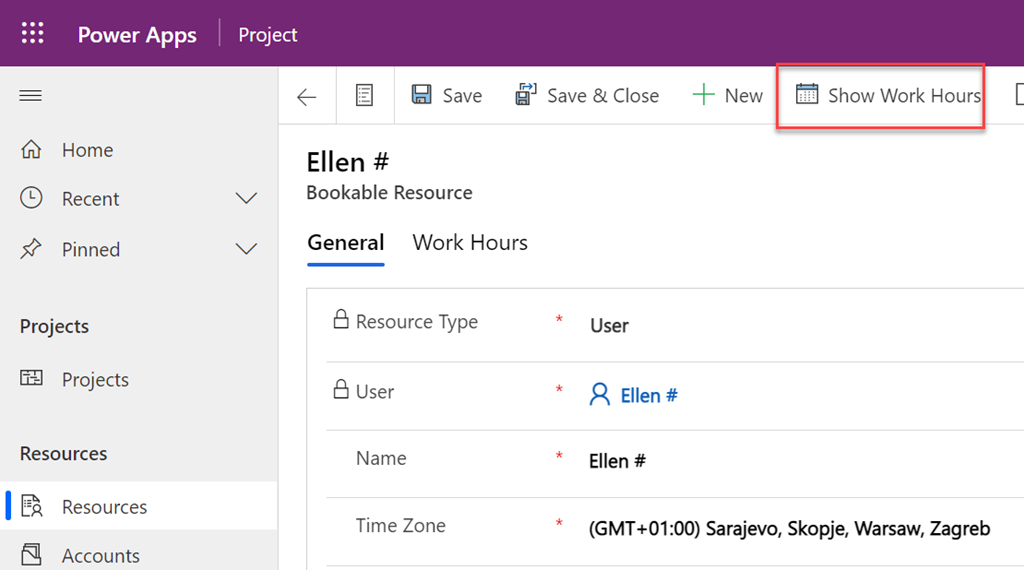Open Accounts in the sidebar

point(100,555)
